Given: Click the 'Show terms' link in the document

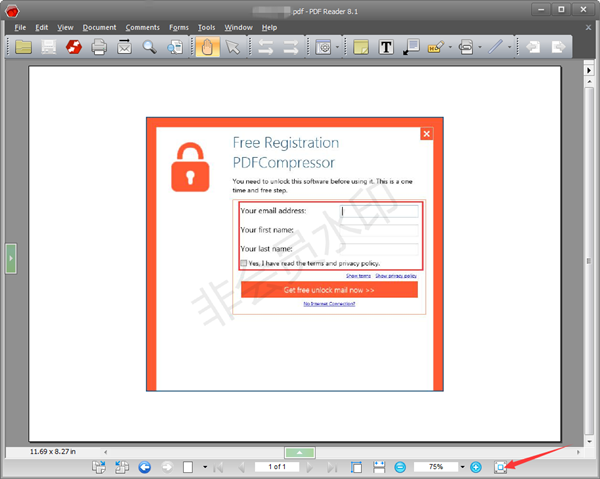Looking at the screenshot, I should click(359, 276).
